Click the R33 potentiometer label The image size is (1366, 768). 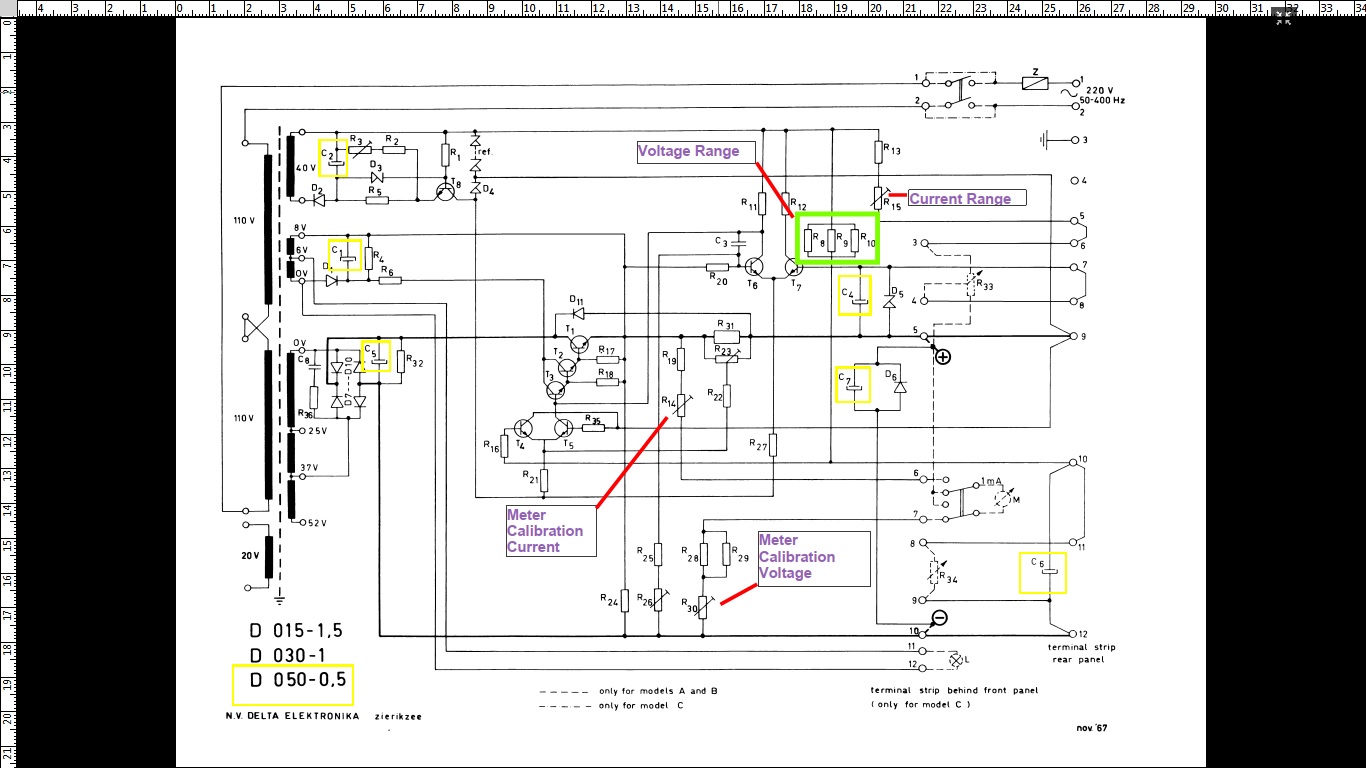point(986,286)
